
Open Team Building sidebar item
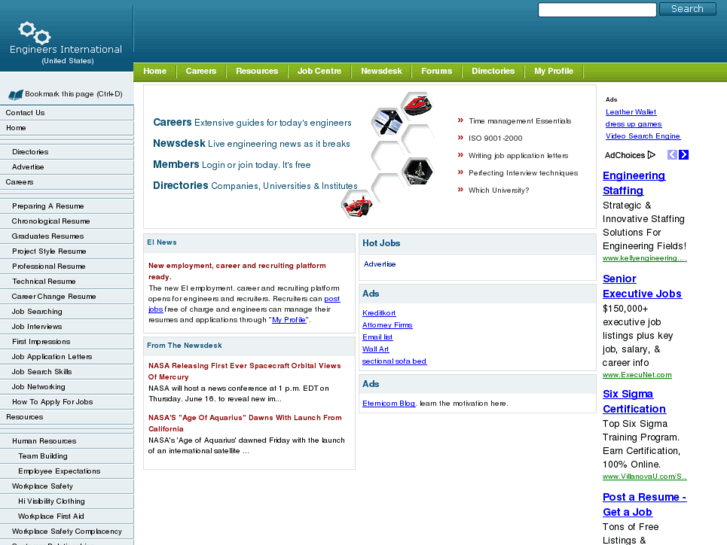click(x=67, y=456)
